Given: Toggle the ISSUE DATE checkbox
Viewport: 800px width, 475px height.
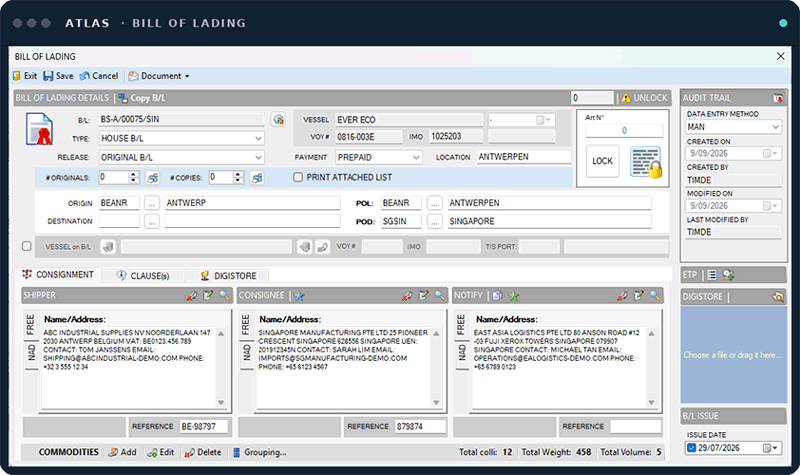Looking at the screenshot, I should click(x=691, y=448).
